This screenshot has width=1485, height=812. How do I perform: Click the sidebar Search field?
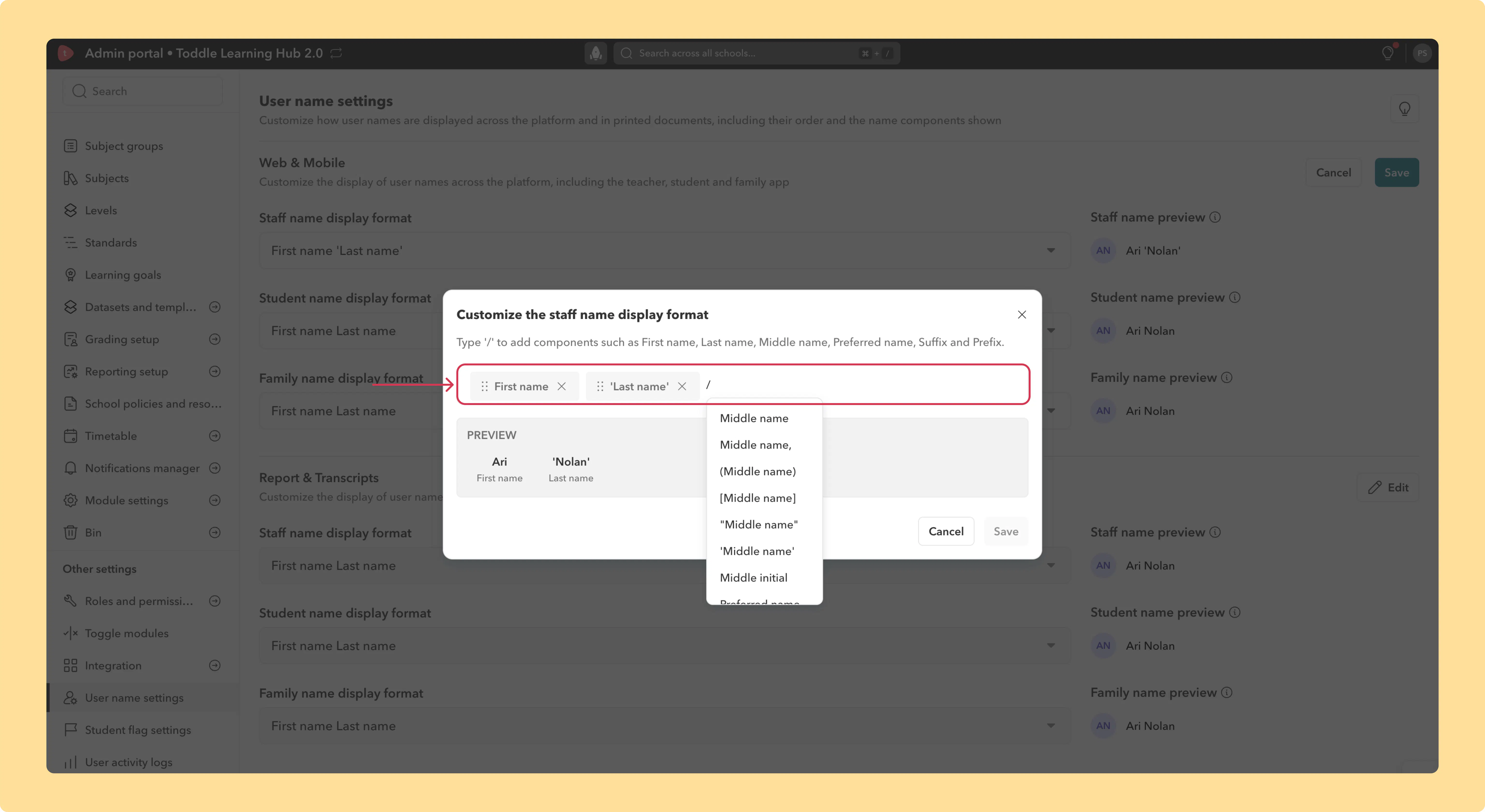pyautogui.click(x=142, y=91)
